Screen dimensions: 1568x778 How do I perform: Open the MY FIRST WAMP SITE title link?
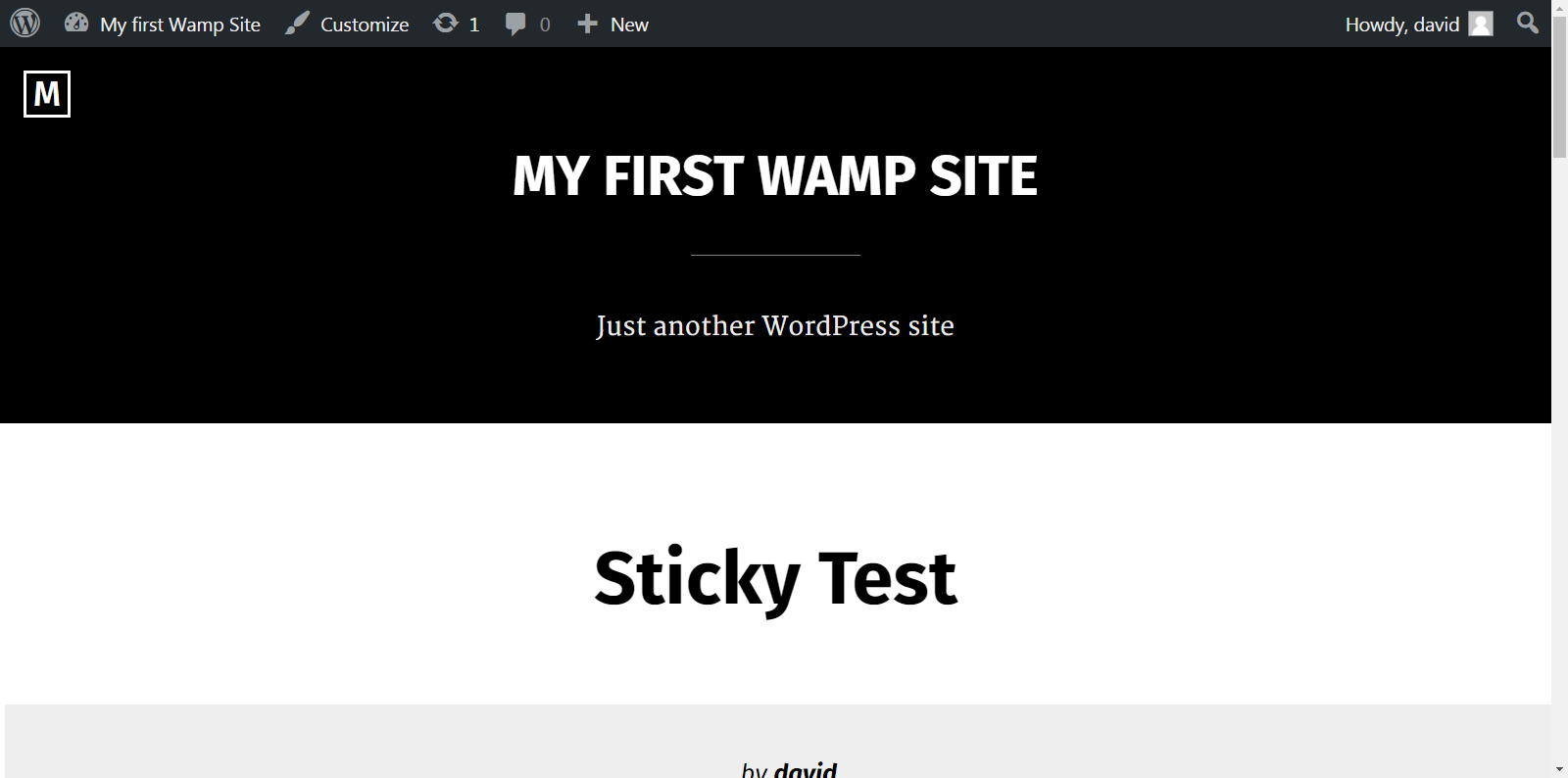tap(775, 175)
